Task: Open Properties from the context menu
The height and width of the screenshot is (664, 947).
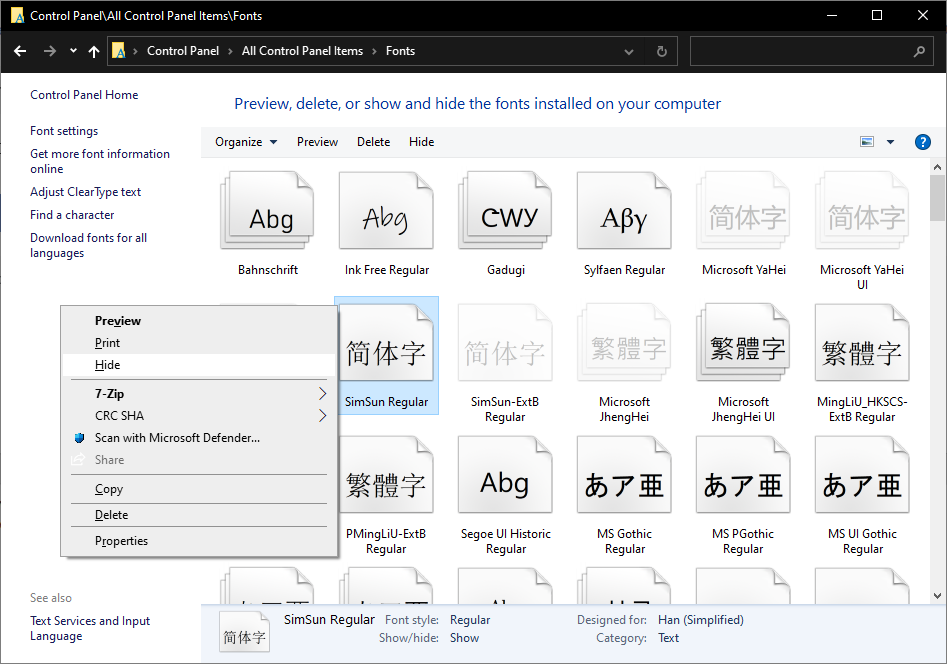Action: coord(199,541)
